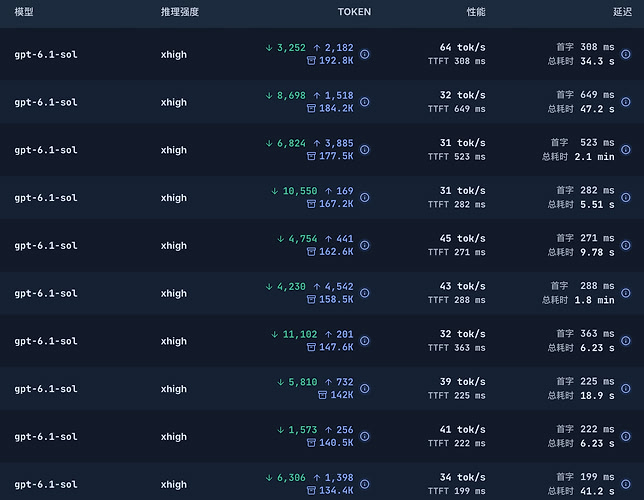Click output token count 4,542

click(339, 286)
